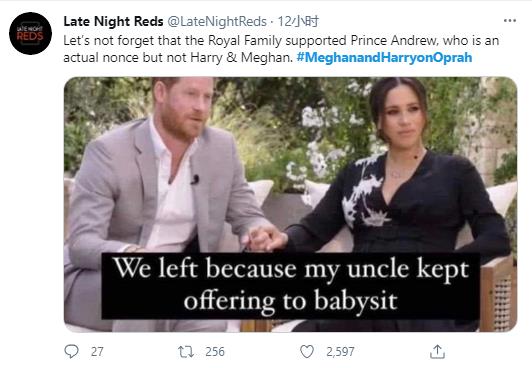The height and width of the screenshot is (368, 532).
Task: Click the Late Night Reds display name
Action: [x=113, y=22]
